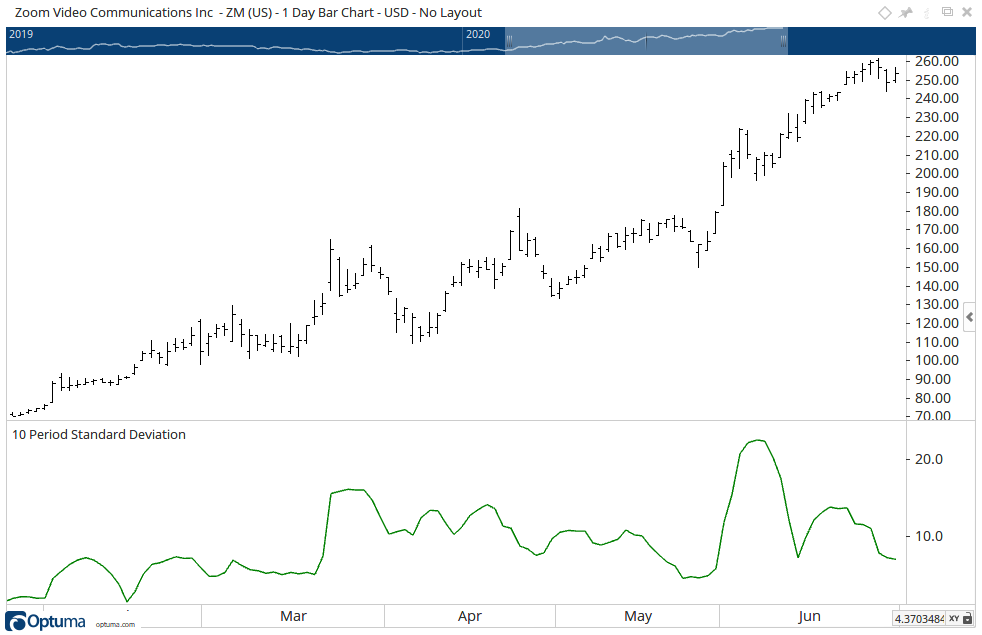Click the Mar label on the date axis
Viewport: 982px width, 635px height.
(x=293, y=616)
